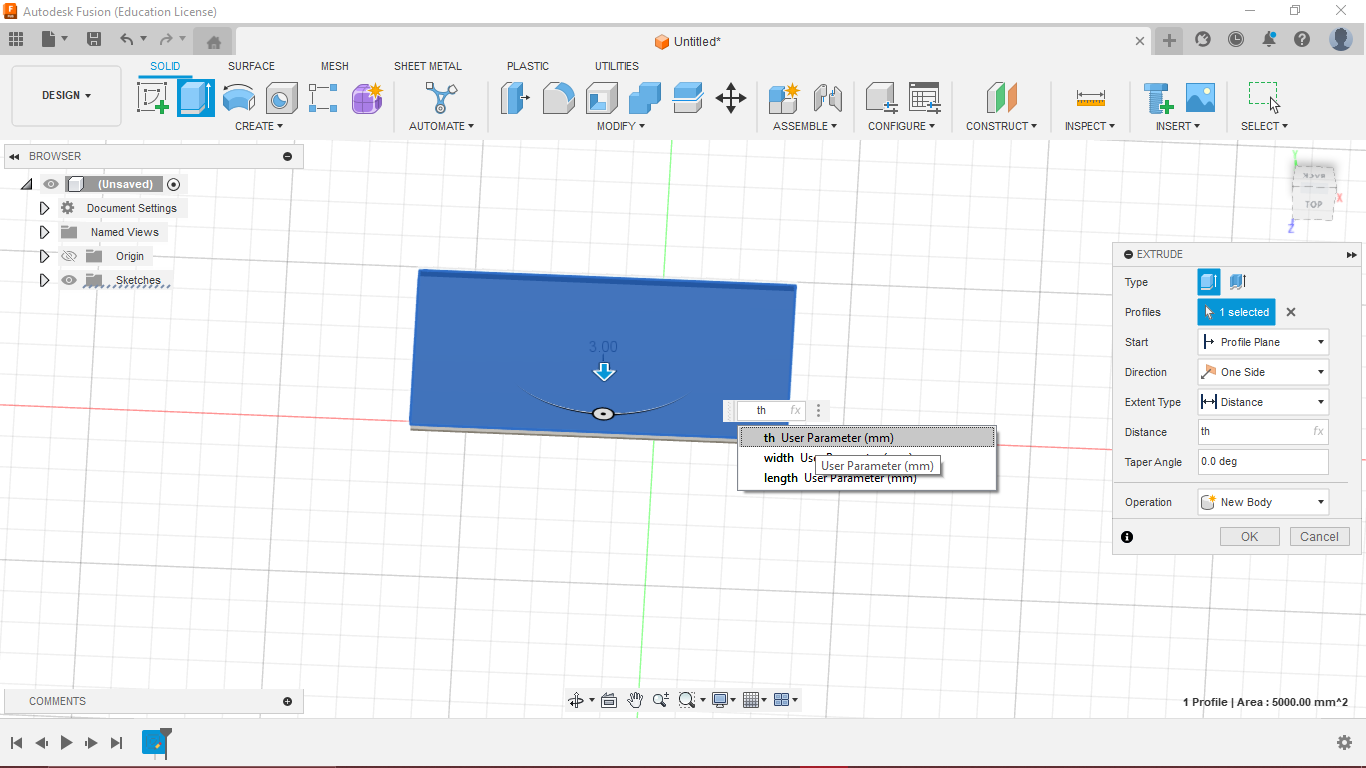The height and width of the screenshot is (768, 1366).
Task: Activate the Window Select icon
Action: pos(1264,98)
